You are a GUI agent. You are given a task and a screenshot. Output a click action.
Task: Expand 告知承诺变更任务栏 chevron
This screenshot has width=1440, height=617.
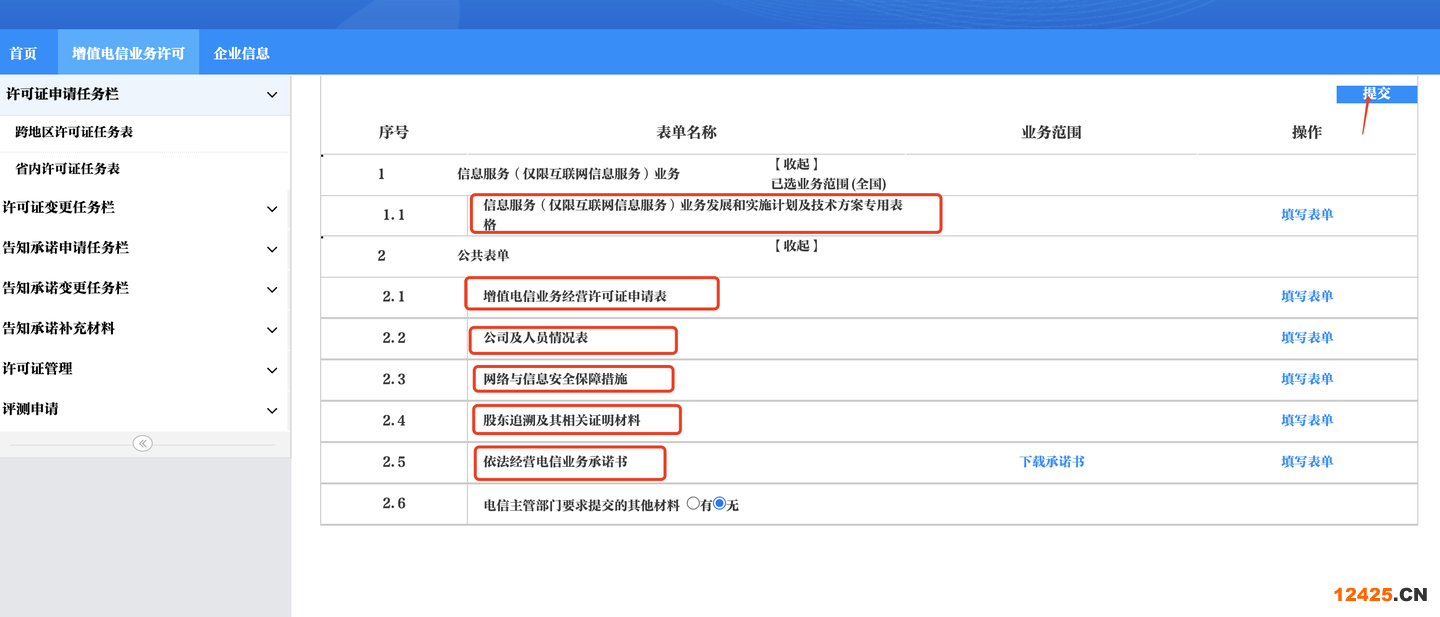[x=271, y=289]
